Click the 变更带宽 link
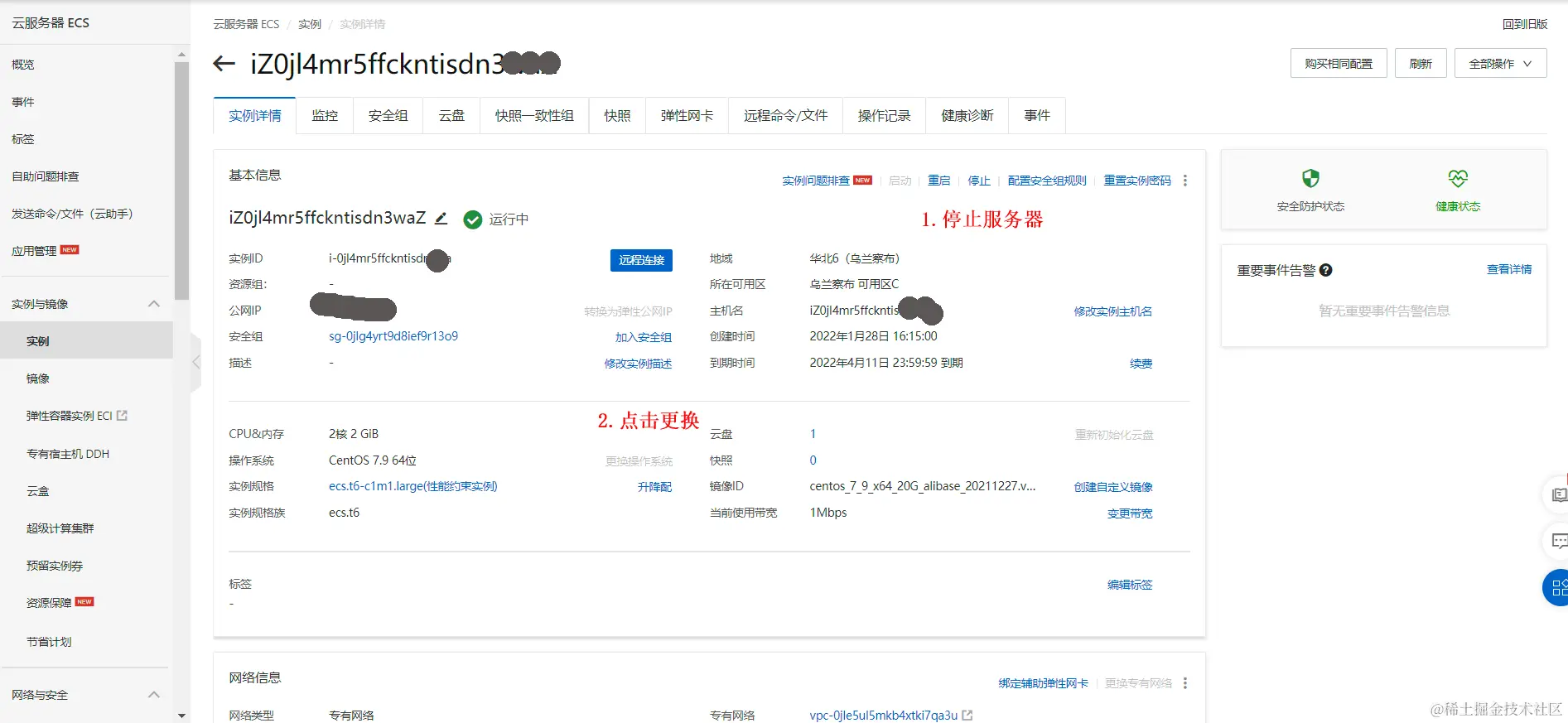1568x723 pixels. [x=1130, y=513]
